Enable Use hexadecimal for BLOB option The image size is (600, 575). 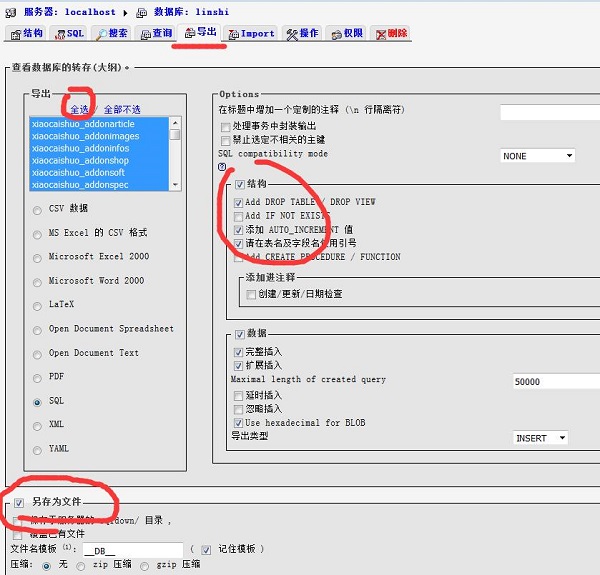(x=238, y=423)
